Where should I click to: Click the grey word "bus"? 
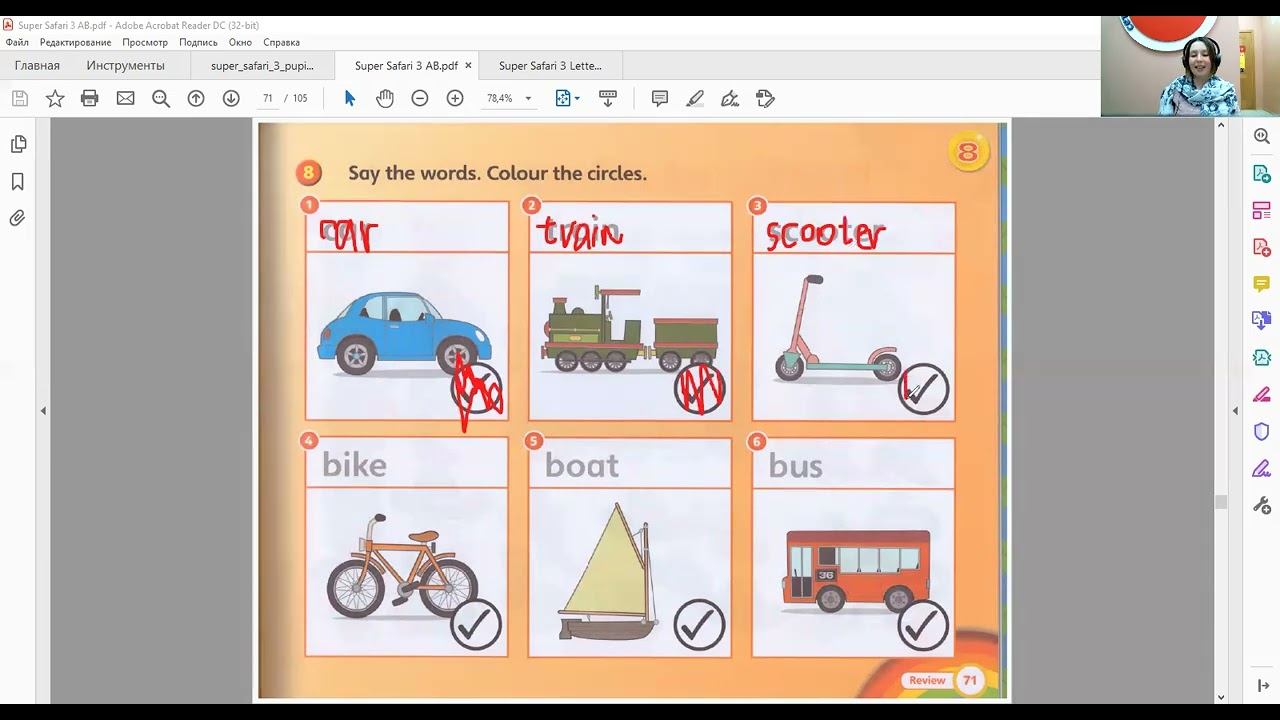796,466
